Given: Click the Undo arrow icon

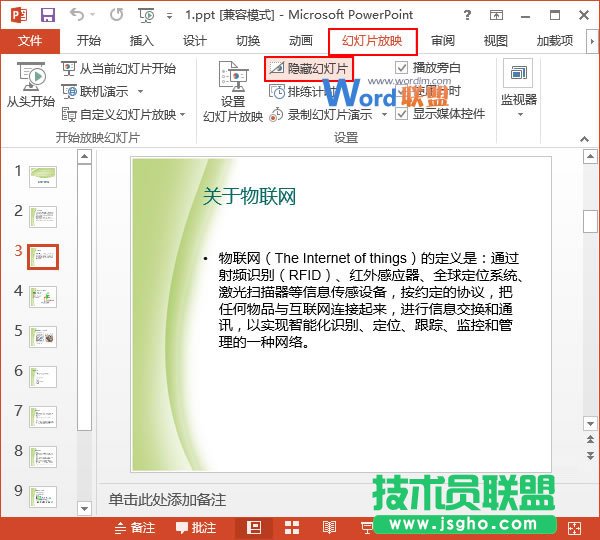Looking at the screenshot, I should [x=77, y=15].
